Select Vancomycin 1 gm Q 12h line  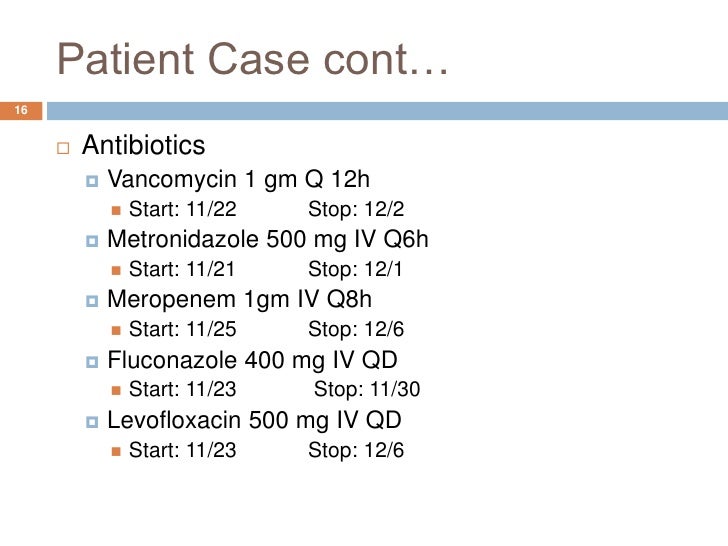point(239,179)
